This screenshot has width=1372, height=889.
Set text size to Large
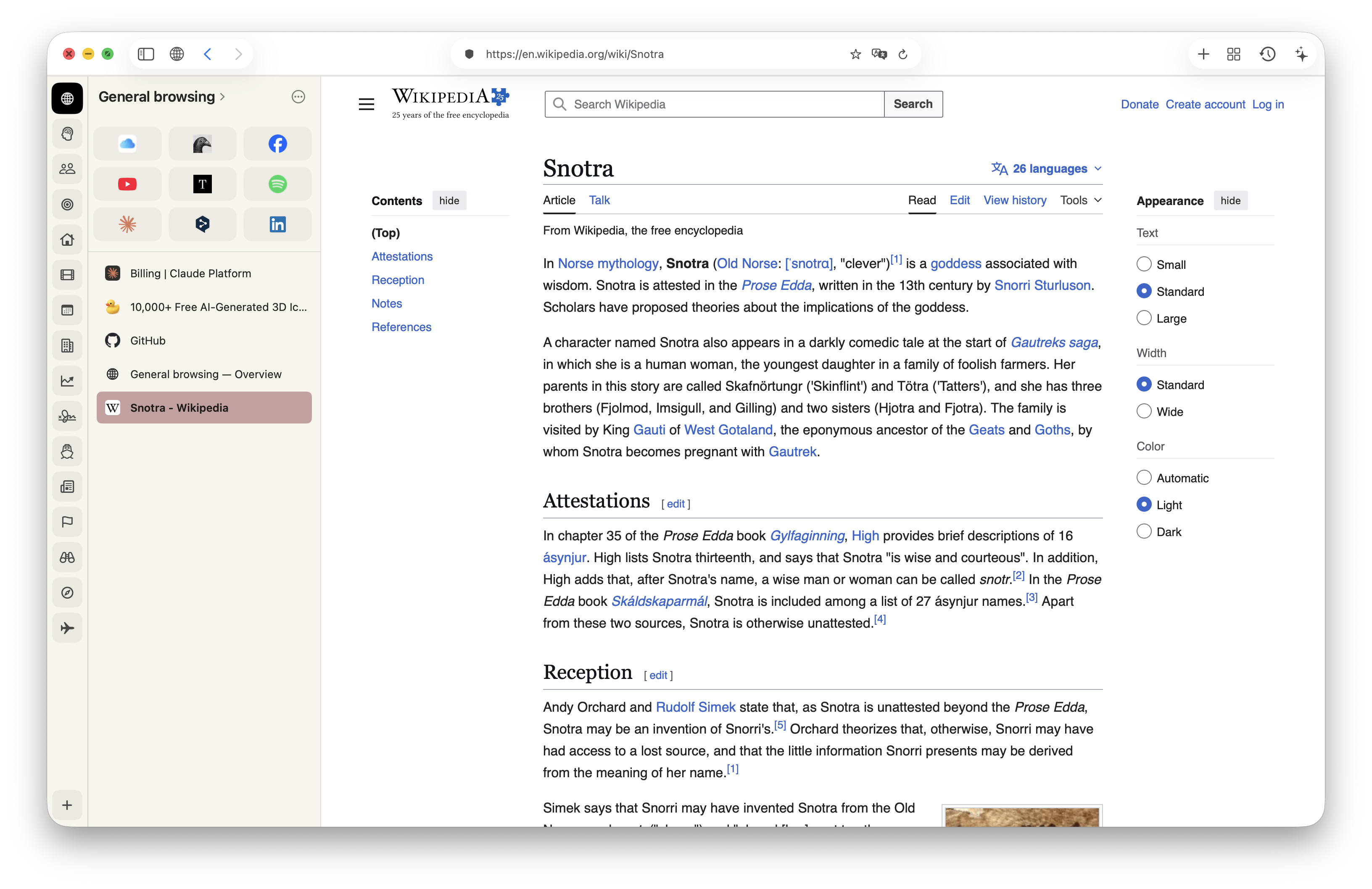point(1144,318)
